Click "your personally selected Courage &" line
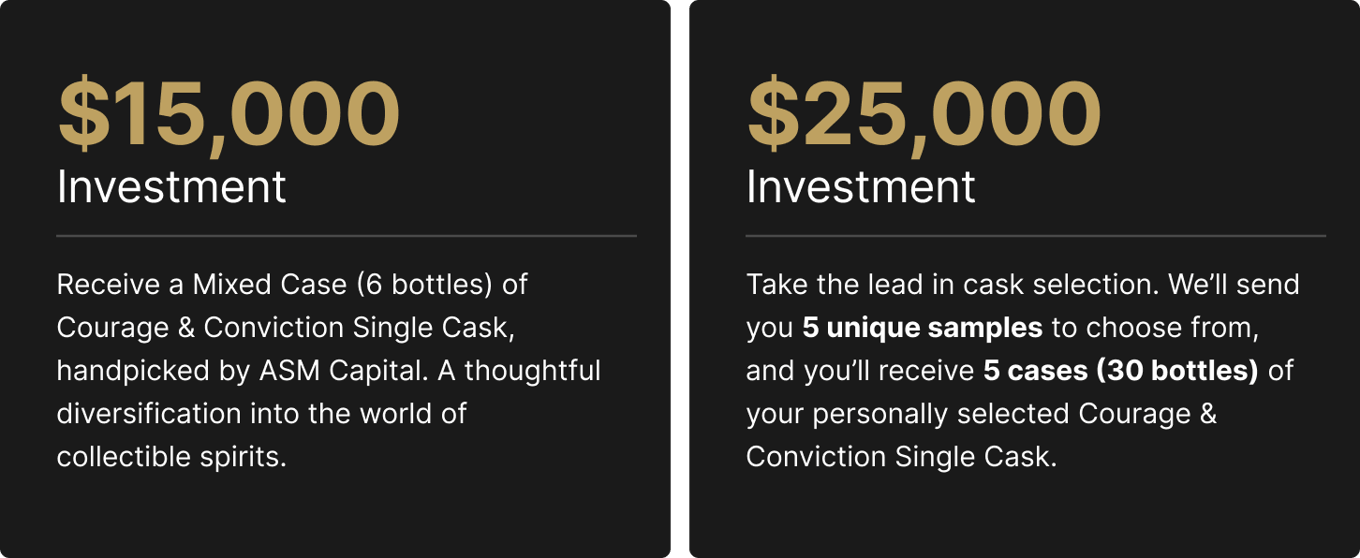1360x558 pixels. point(982,414)
